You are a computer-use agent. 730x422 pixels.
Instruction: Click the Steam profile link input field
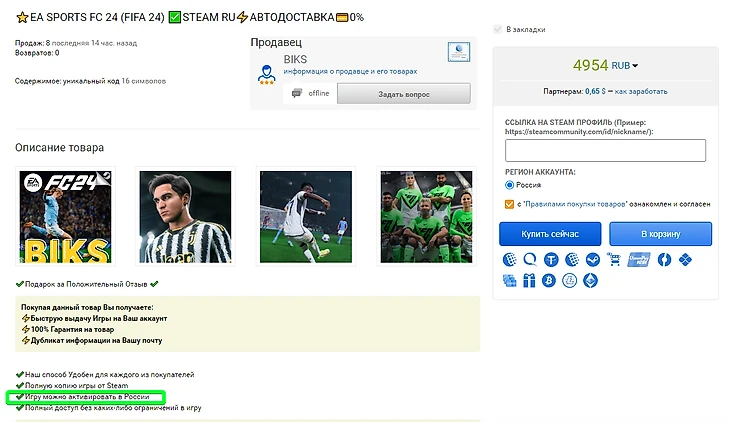(x=605, y=150)
